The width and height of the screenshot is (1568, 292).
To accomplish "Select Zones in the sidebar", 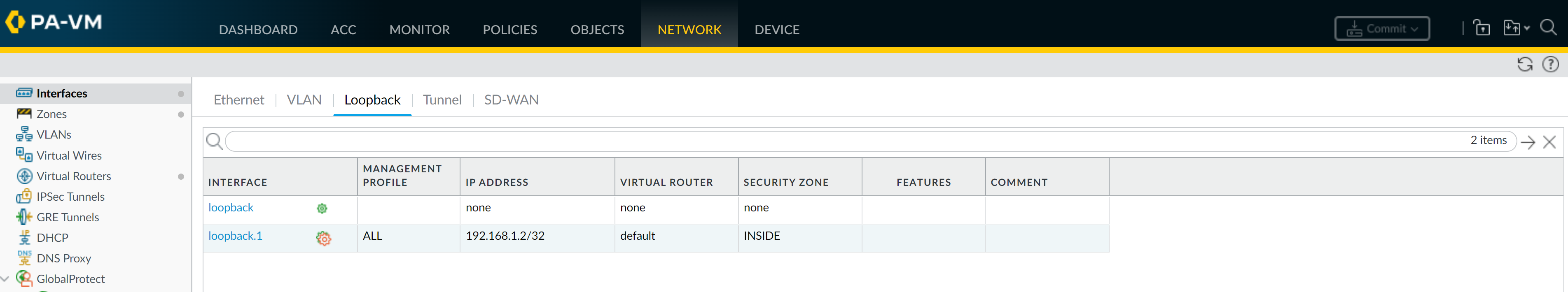I will tap(52, 114).
